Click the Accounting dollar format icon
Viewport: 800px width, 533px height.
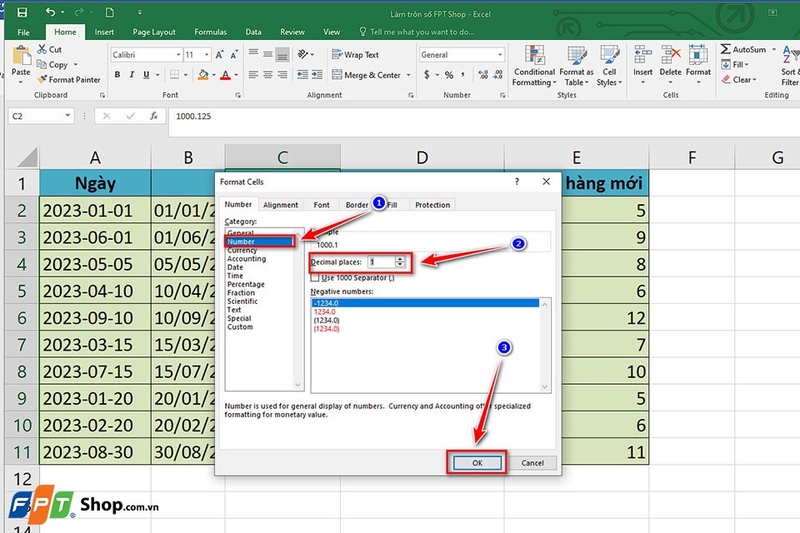(427, 75)
